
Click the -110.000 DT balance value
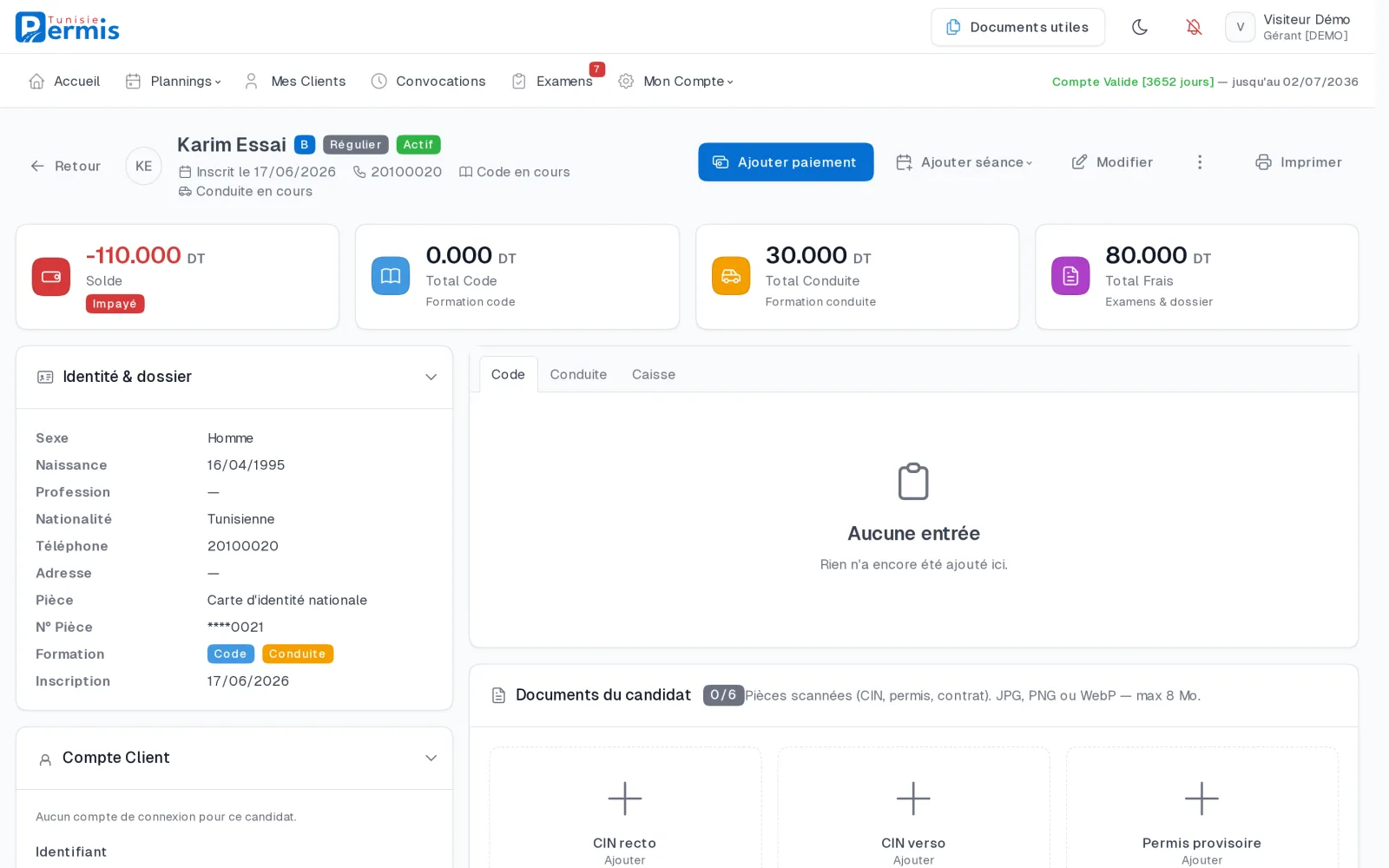click(x=145, y=255)
